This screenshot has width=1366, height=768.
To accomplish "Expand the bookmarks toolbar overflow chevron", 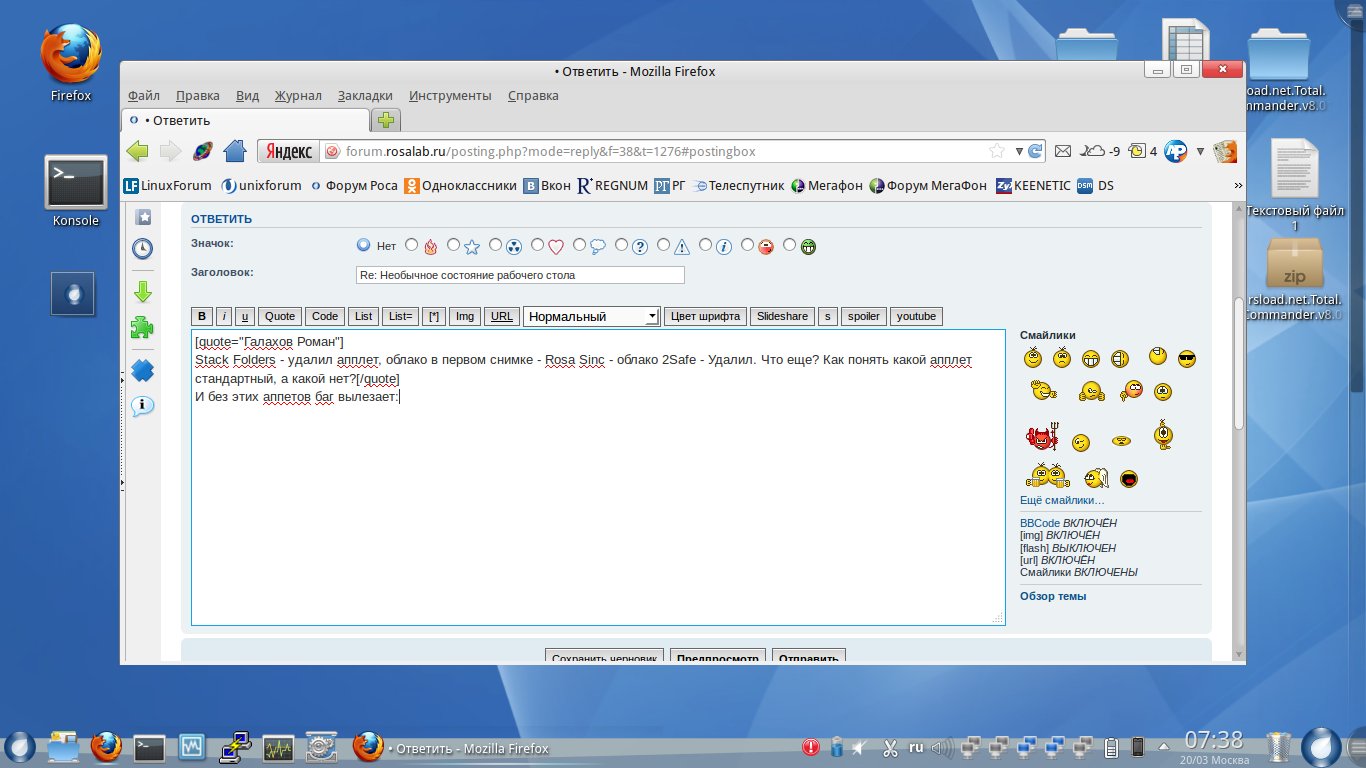I will (x=1238, y=186).
